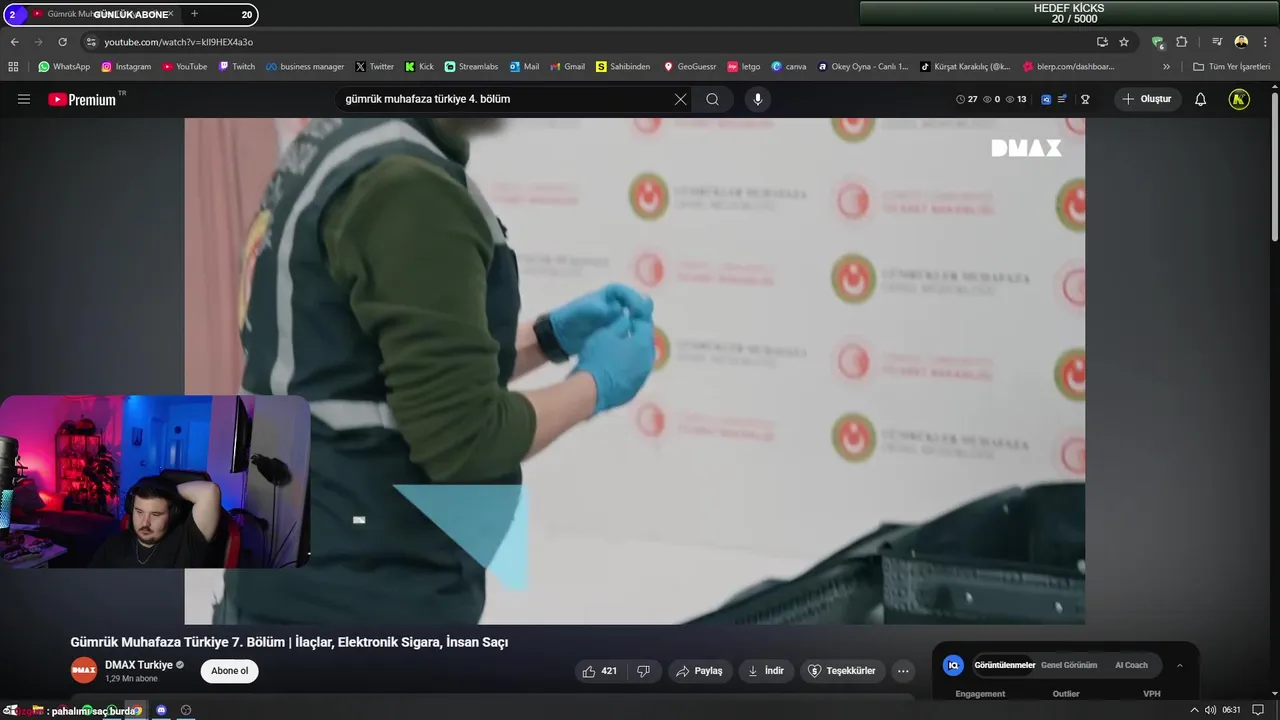Show hidden tray icons with the chevron
The height and width of the screenshot is (720, 1280).
1194,710
